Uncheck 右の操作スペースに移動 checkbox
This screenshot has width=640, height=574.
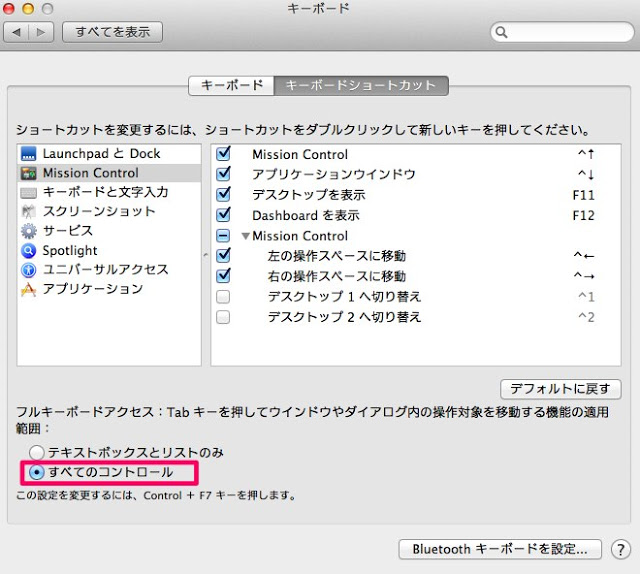223,276
